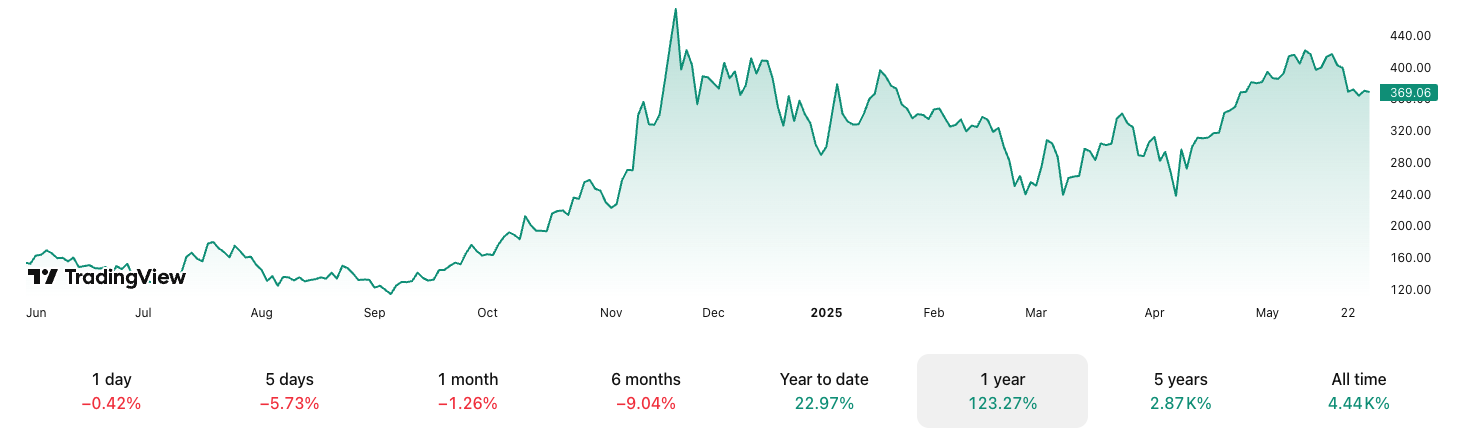Switch to 5 days range
Screen dimensions: 1461x436
[289, 391]
